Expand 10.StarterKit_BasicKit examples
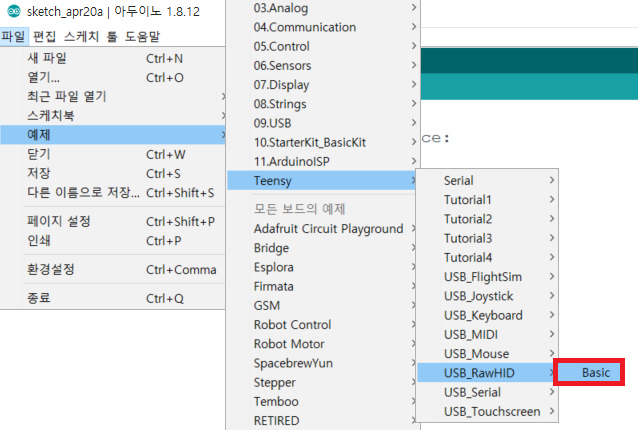The image size is (638, 430). 323,142
